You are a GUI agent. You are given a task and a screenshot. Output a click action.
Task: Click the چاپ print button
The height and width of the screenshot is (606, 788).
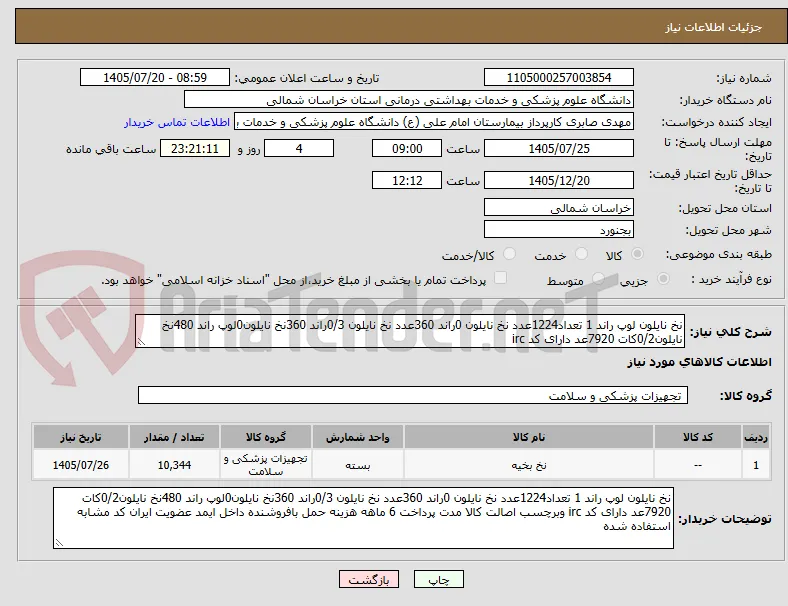click(439, 579)
